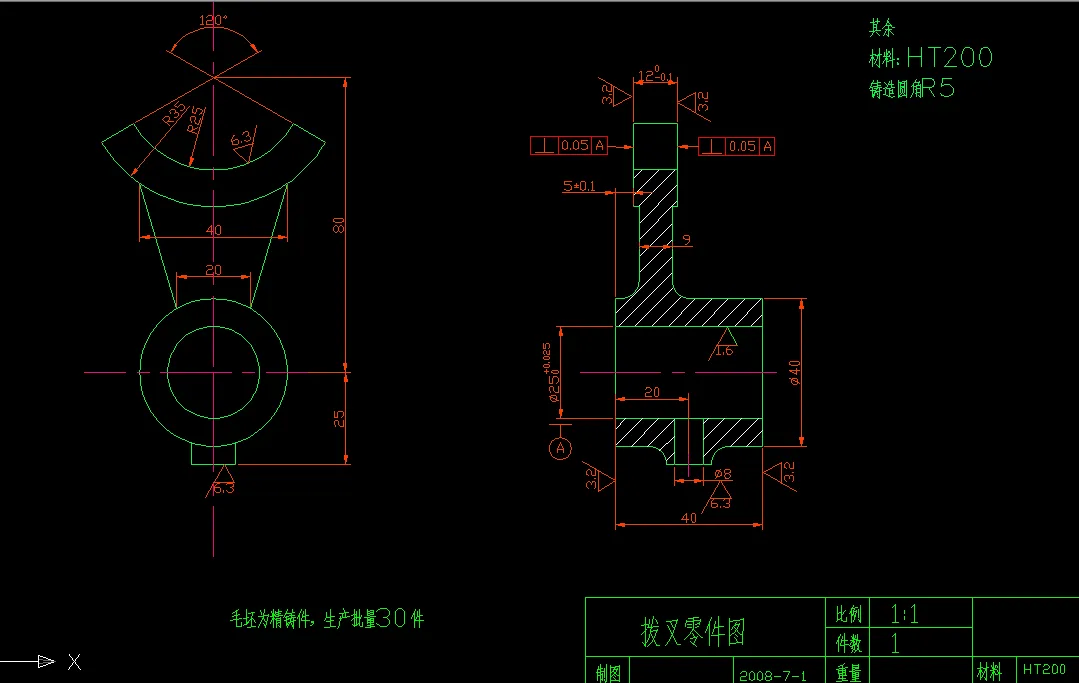
Task: Select the 120° angular dimension
Action: click(x=211, y=19)
